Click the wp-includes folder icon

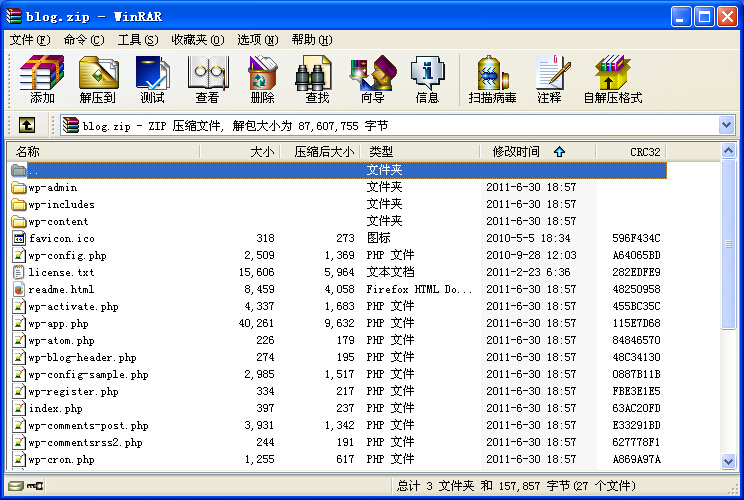click(x=19, y=204)
